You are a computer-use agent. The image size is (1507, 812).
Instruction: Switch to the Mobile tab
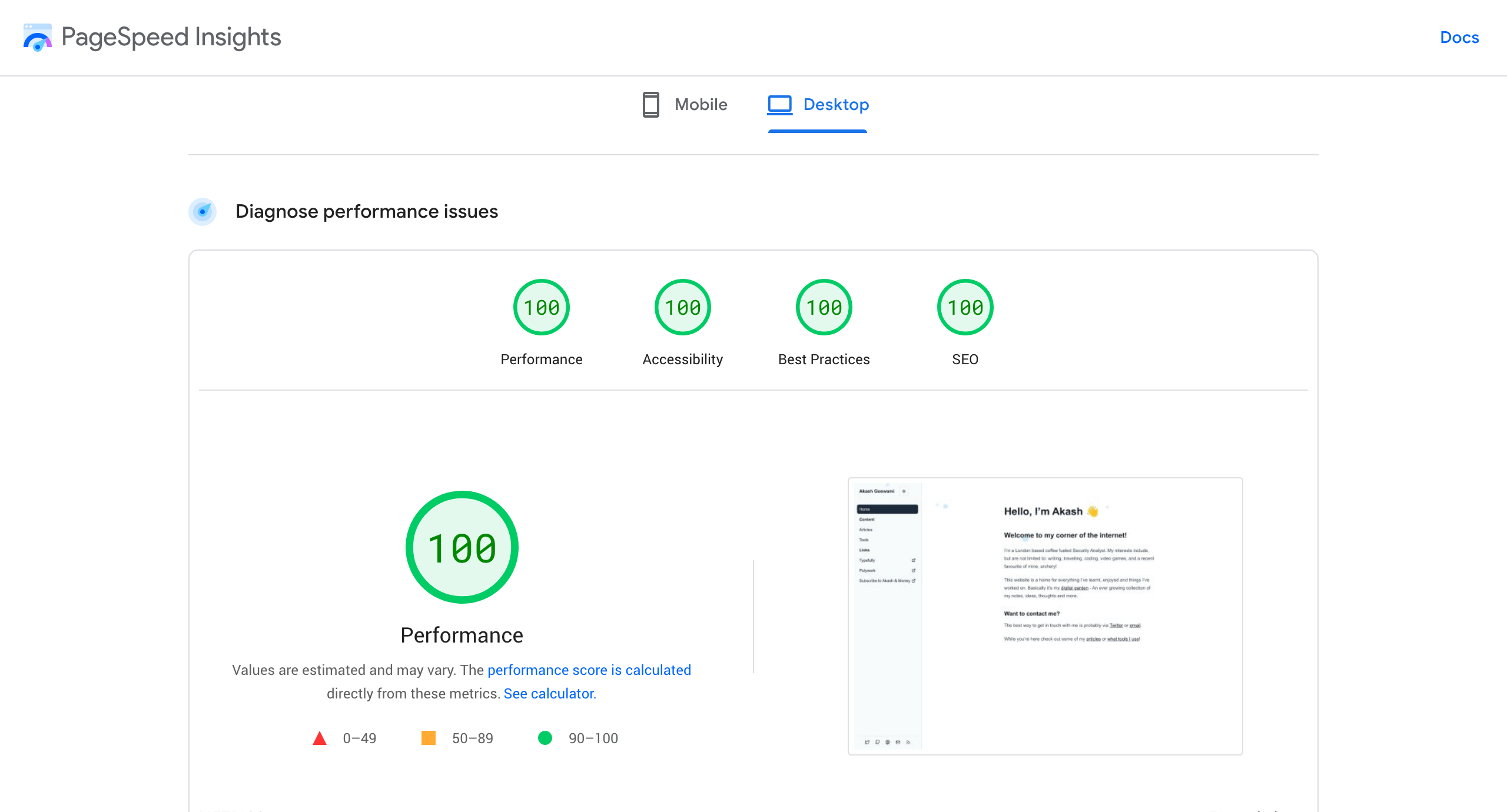tap(701, 105)
